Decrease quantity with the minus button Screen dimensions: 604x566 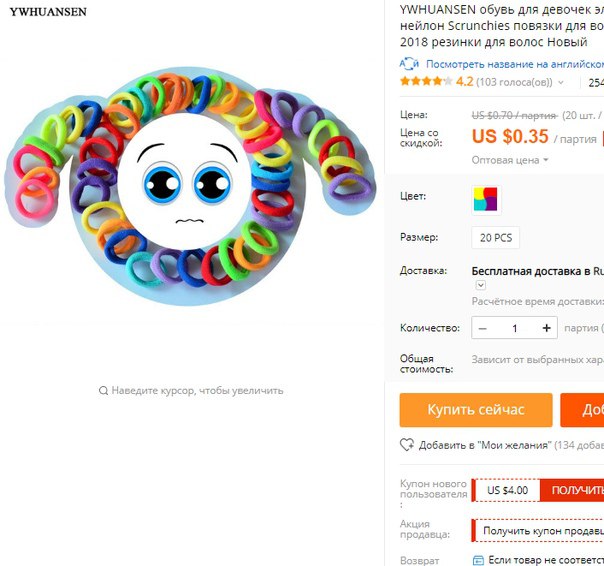(482, 328)
